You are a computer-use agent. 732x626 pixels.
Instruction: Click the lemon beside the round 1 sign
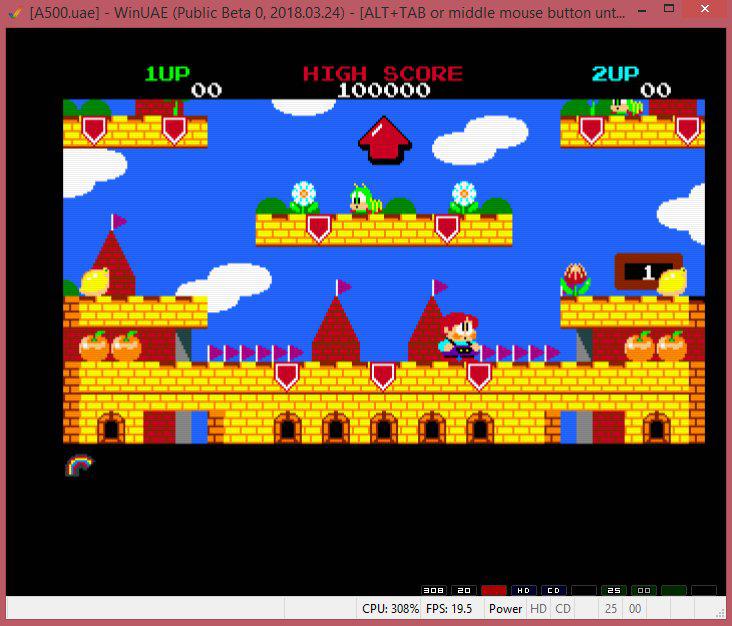pos(672,281)
